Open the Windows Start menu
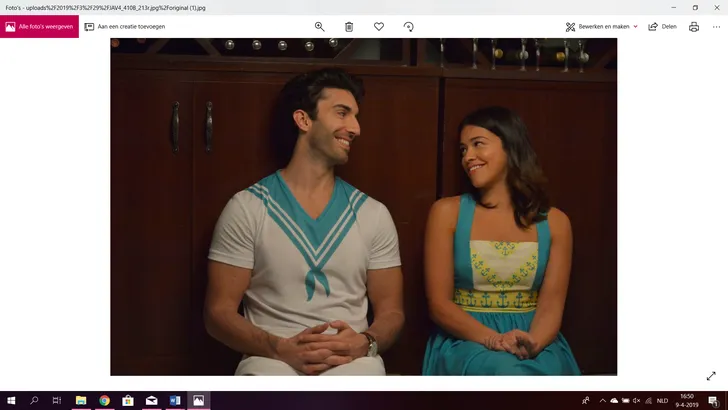Viewport: 728px width, 410px height. pos(11,400)
